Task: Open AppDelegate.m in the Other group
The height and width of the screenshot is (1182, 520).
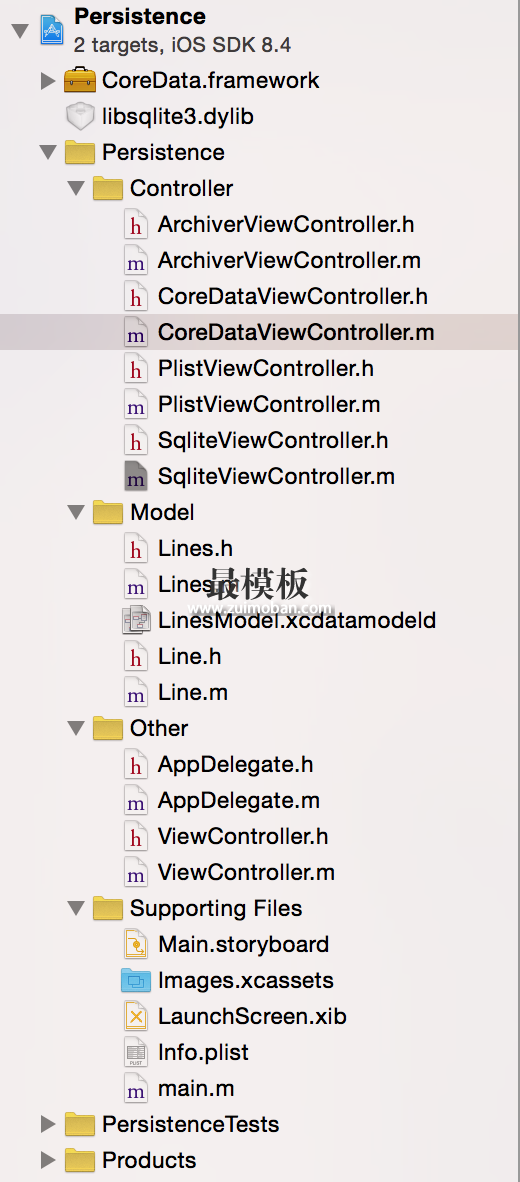Action: coord(238,801)
